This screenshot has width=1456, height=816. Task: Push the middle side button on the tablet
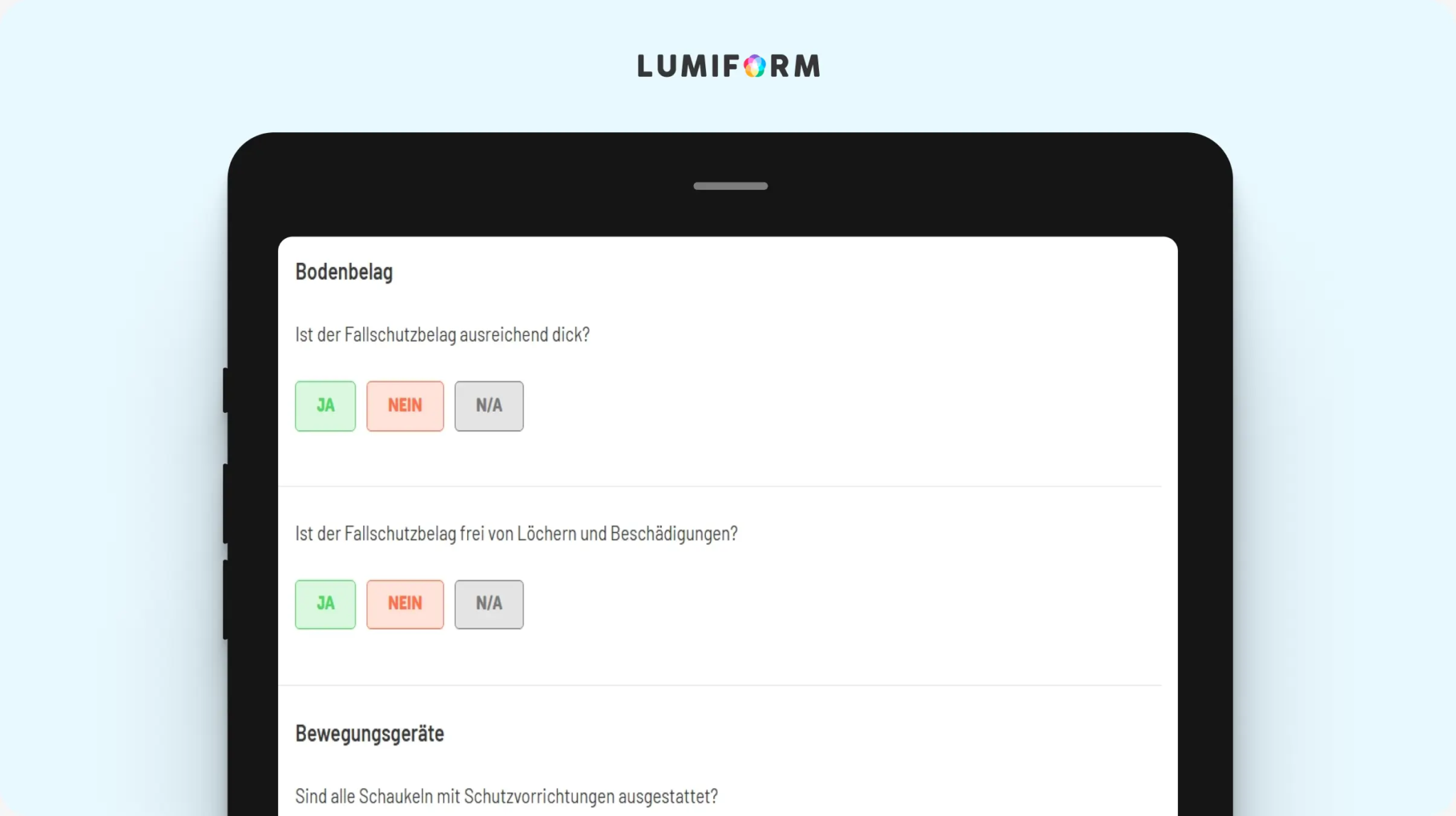click(x=225, y=504)
